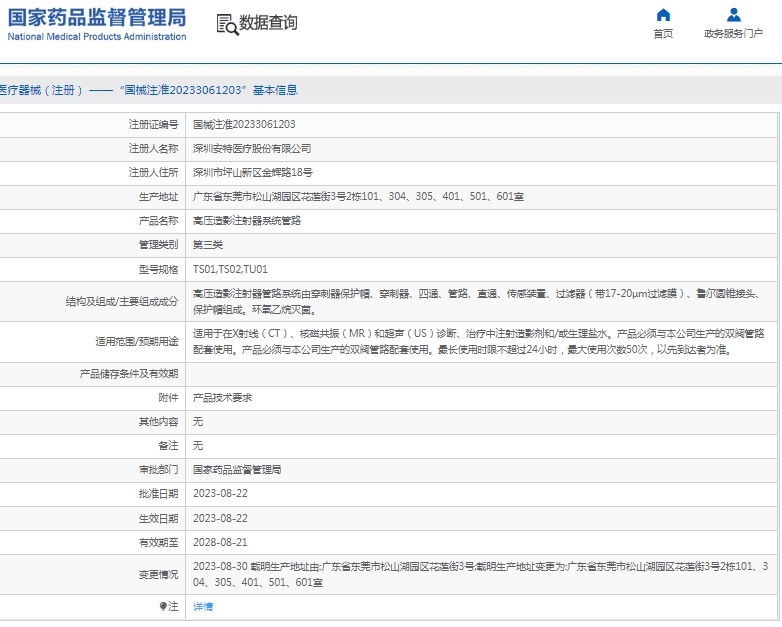Click National Medical Products Administration English subtitle

point(97,36)
